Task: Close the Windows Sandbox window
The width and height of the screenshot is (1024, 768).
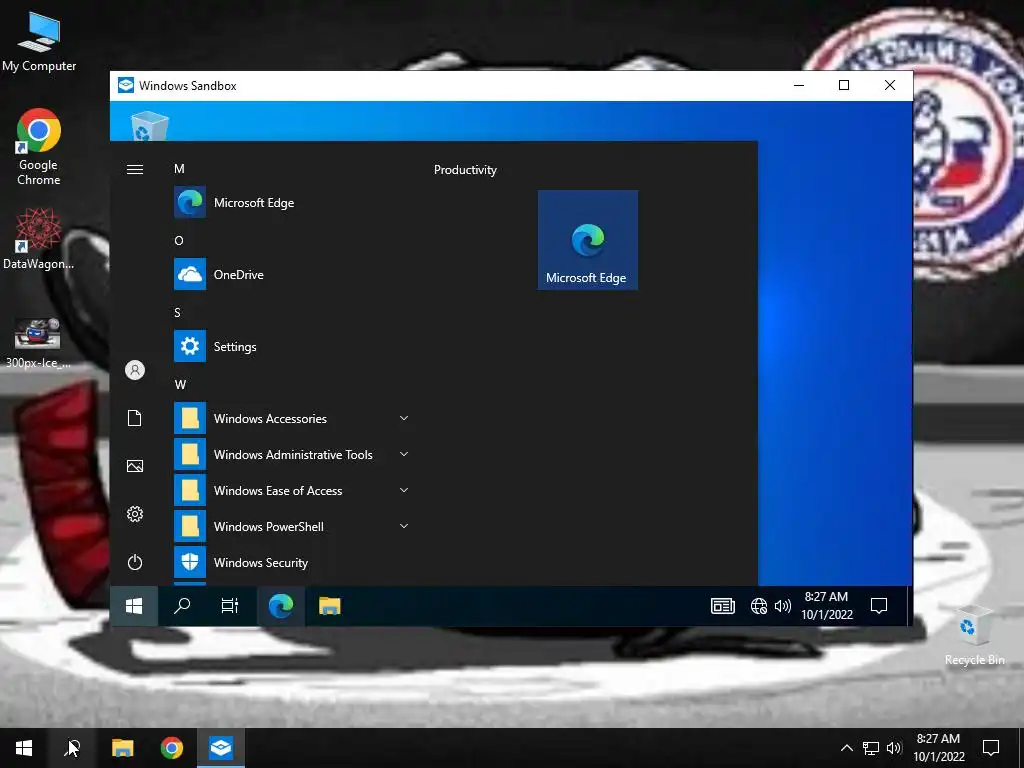Action: 889,85
